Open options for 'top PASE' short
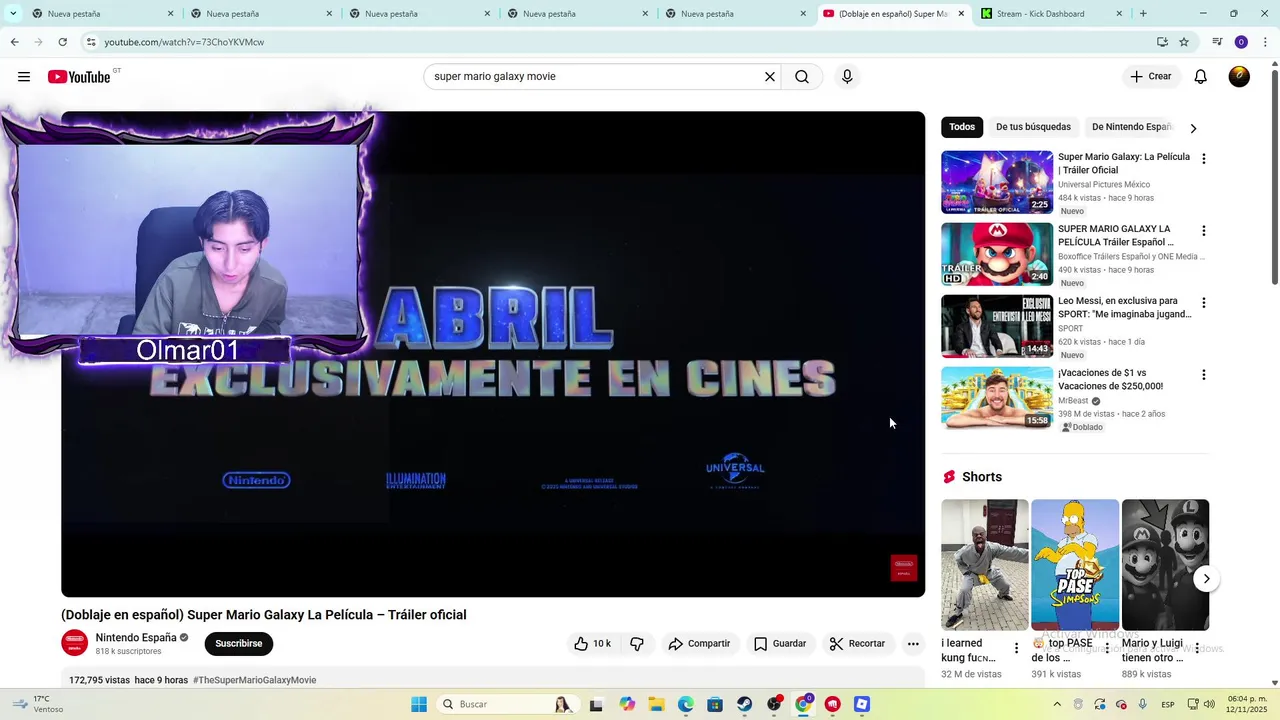Image resolution: width=1280 pixels, height=720 pixels. coord(1107,649)
